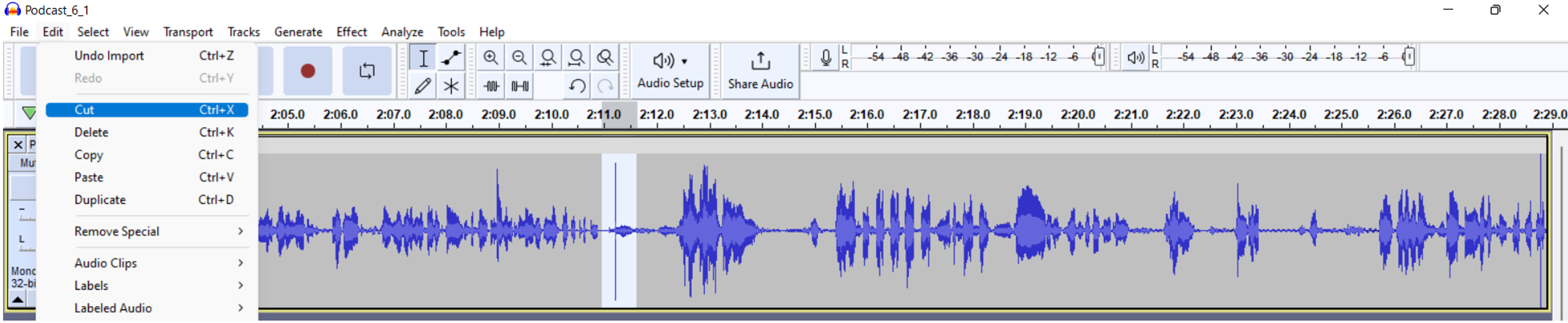Screen dimensions: 1568x323
Task: Click the green timeline options triangle
Action: 29,113
